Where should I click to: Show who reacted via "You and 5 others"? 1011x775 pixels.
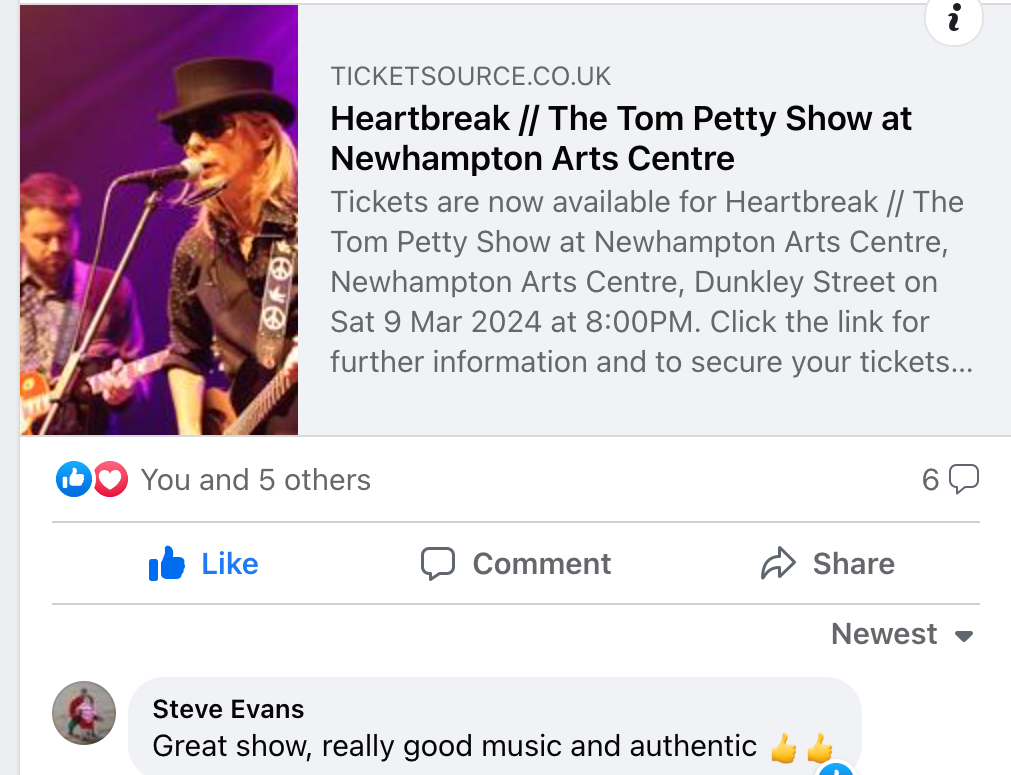[x=255, y=480]
